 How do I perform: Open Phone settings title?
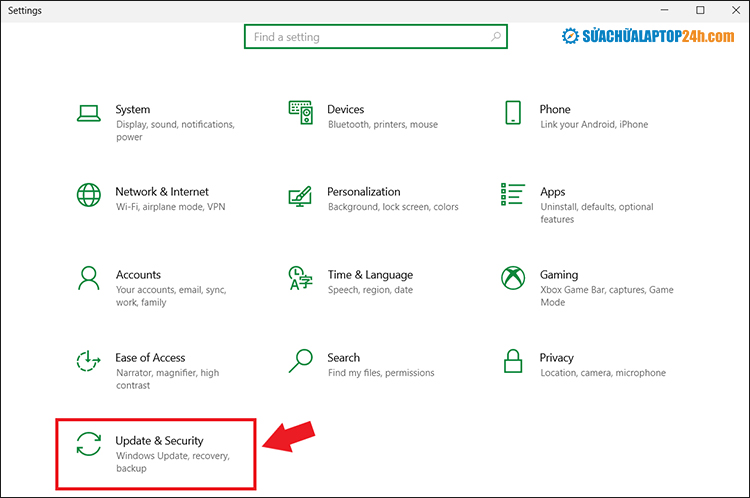555,110
